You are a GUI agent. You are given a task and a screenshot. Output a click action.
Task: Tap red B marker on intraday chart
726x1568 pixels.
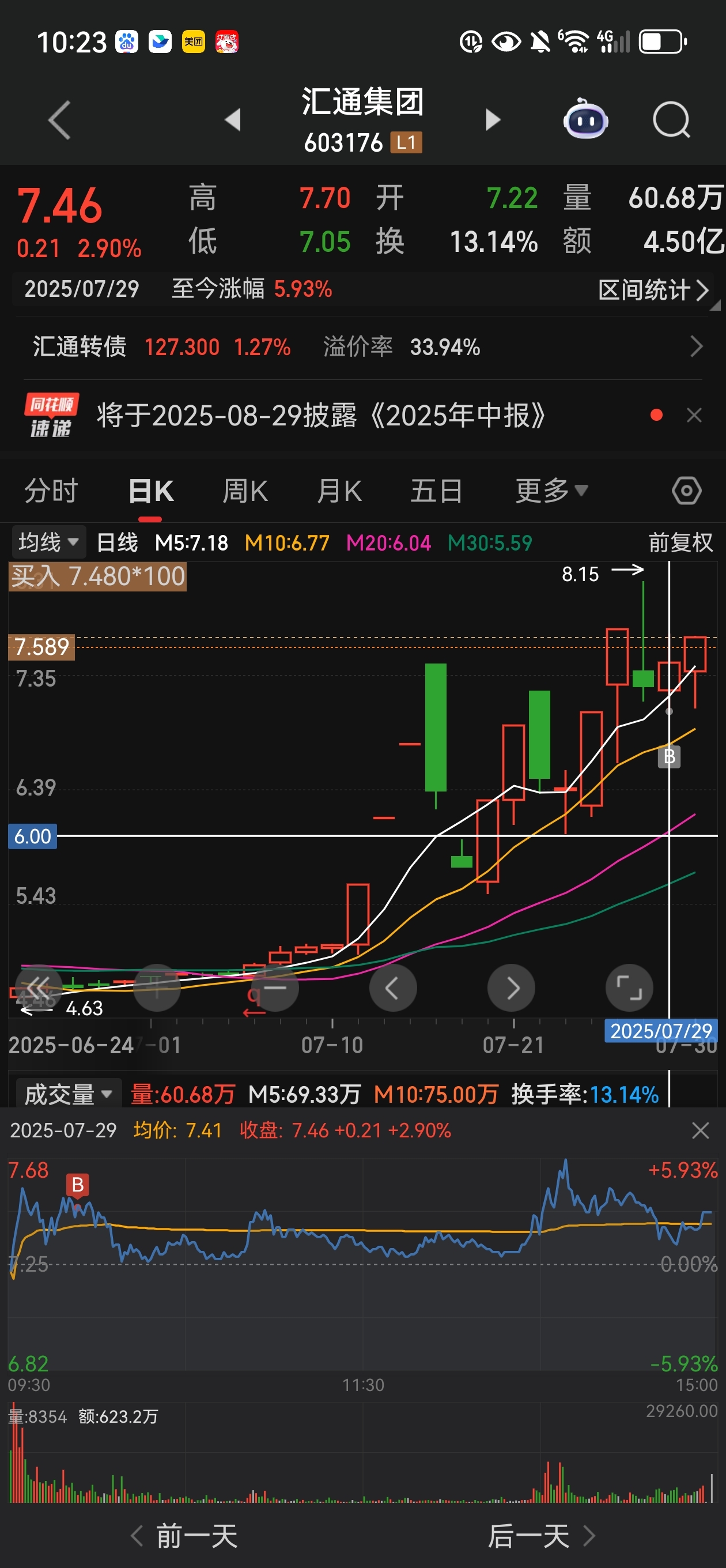coord(77,1185)
